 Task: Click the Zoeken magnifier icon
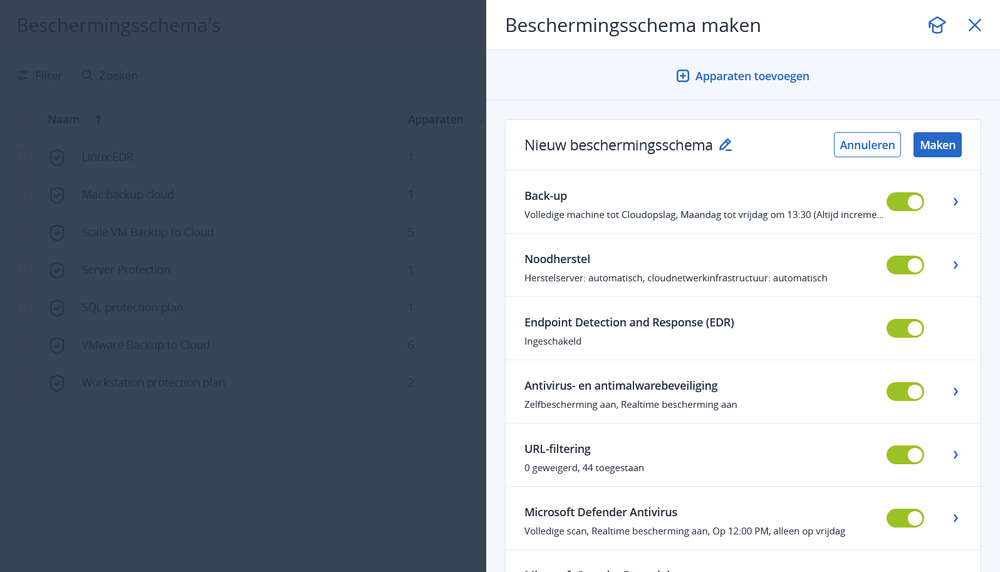coord(87,76)
